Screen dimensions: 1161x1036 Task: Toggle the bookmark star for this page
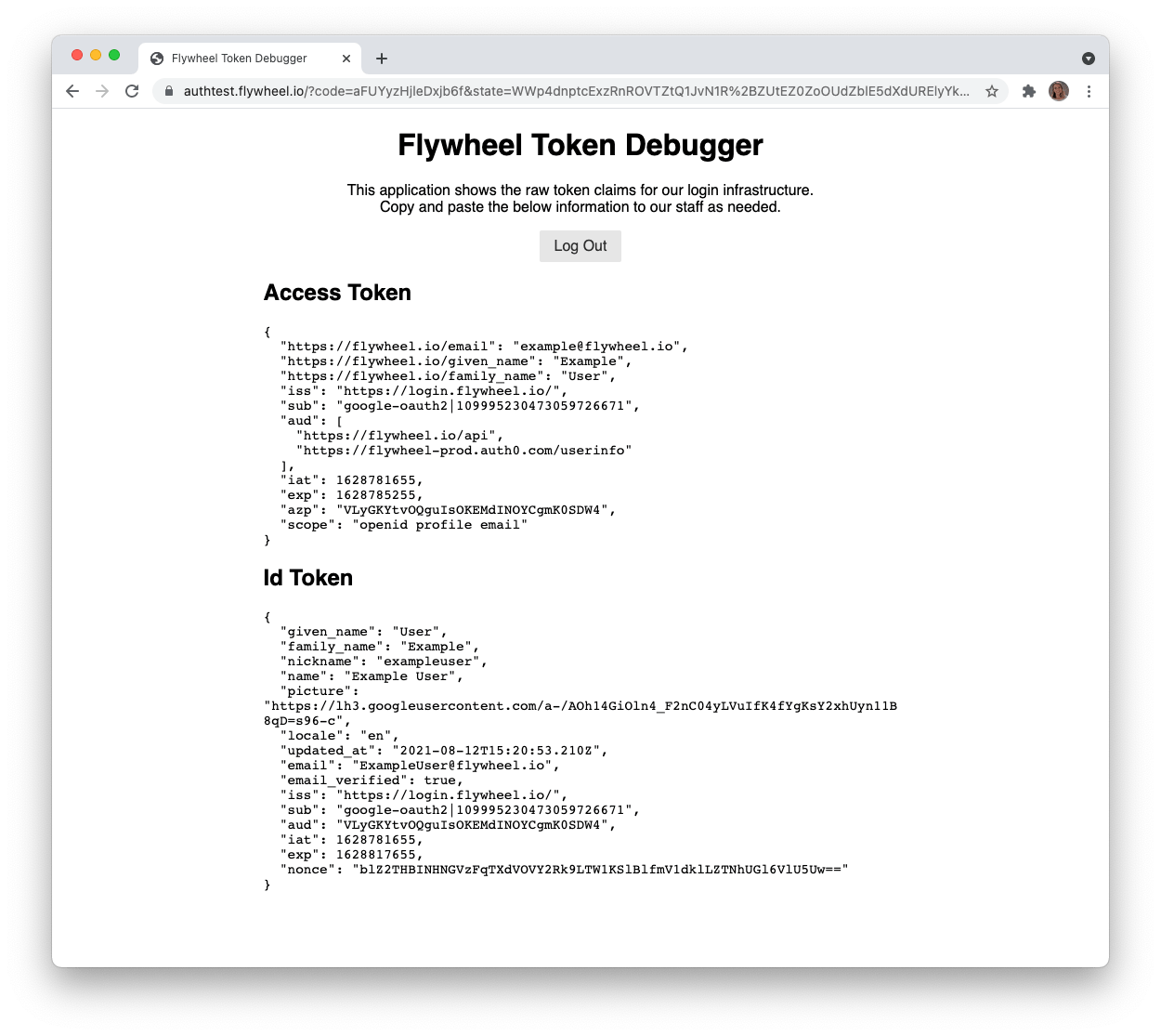click(x=992, y=91)
